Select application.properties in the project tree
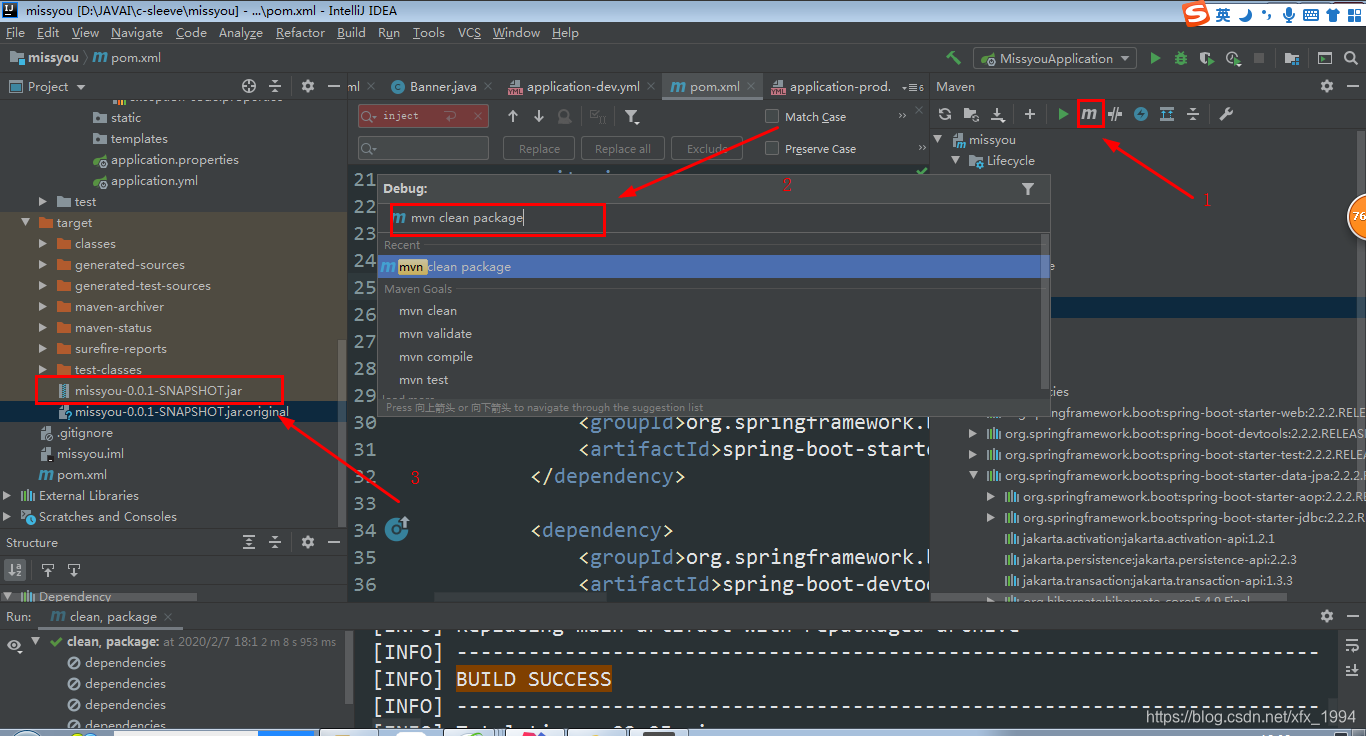Viewport: 1366px width, 736px height. [174, 160]
